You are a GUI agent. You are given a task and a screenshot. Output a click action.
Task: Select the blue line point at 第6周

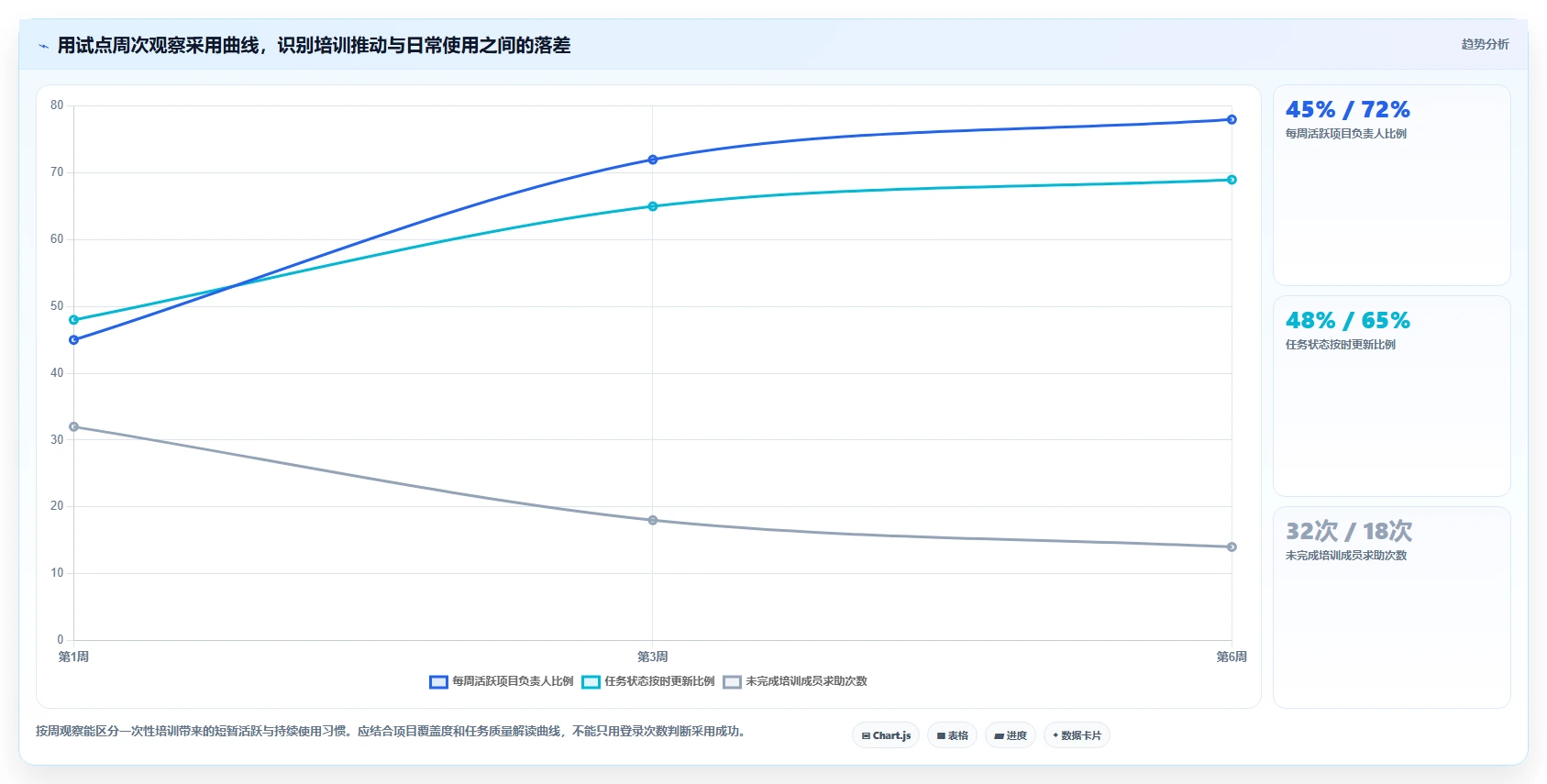tap(1232, 119)
